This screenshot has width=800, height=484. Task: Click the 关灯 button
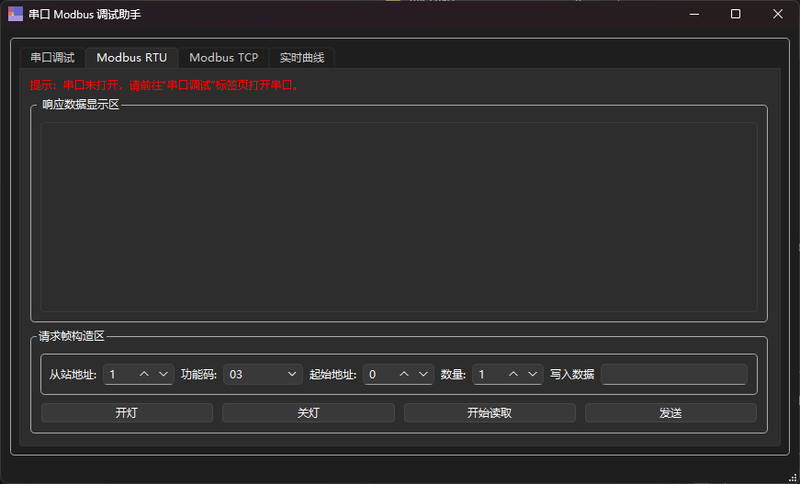pos(308,413)
